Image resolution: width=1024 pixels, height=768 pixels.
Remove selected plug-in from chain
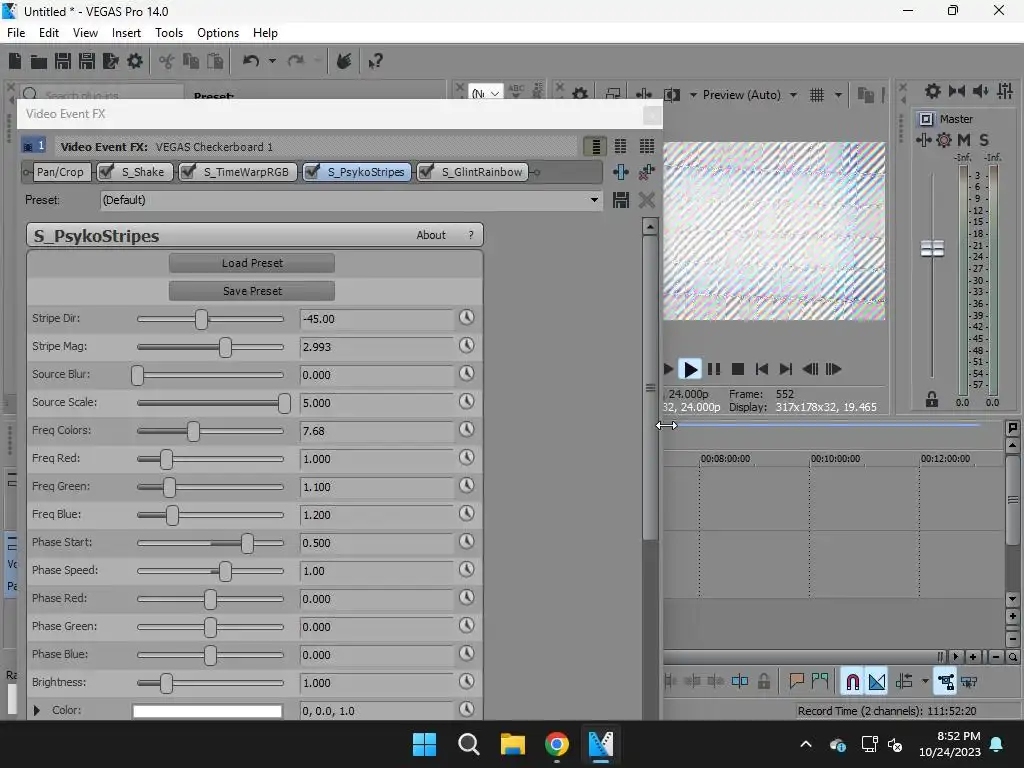pos(647,172)
